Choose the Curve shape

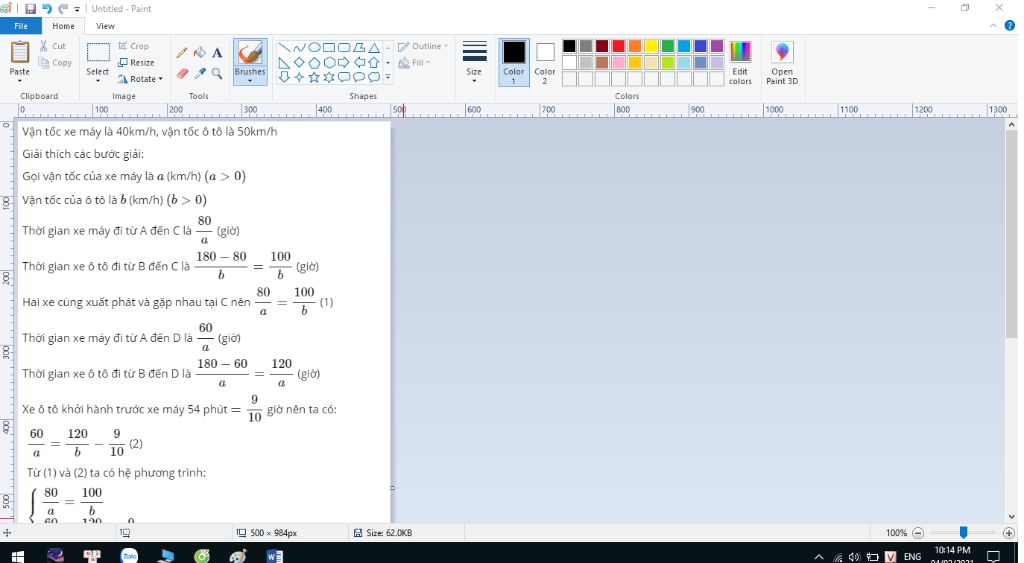click(299, 48)
